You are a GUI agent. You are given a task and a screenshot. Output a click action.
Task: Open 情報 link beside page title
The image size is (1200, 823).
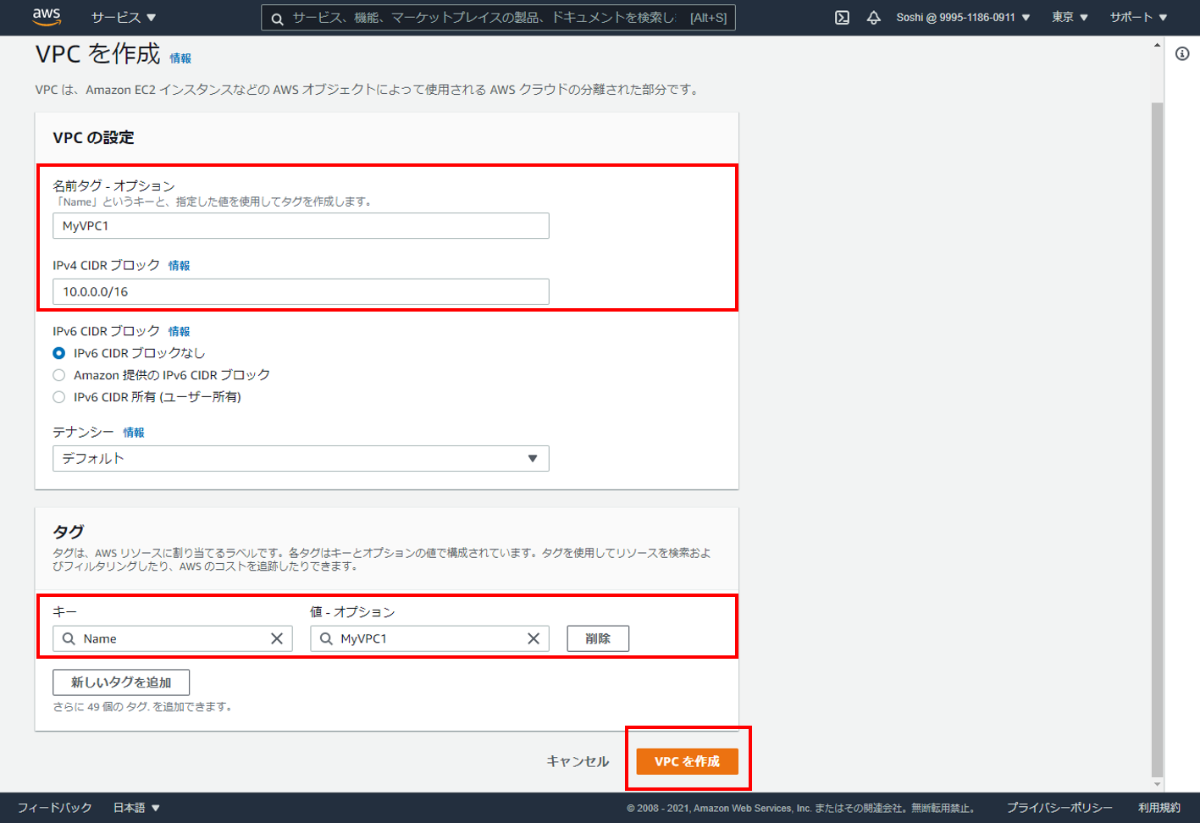coord(180,58)
